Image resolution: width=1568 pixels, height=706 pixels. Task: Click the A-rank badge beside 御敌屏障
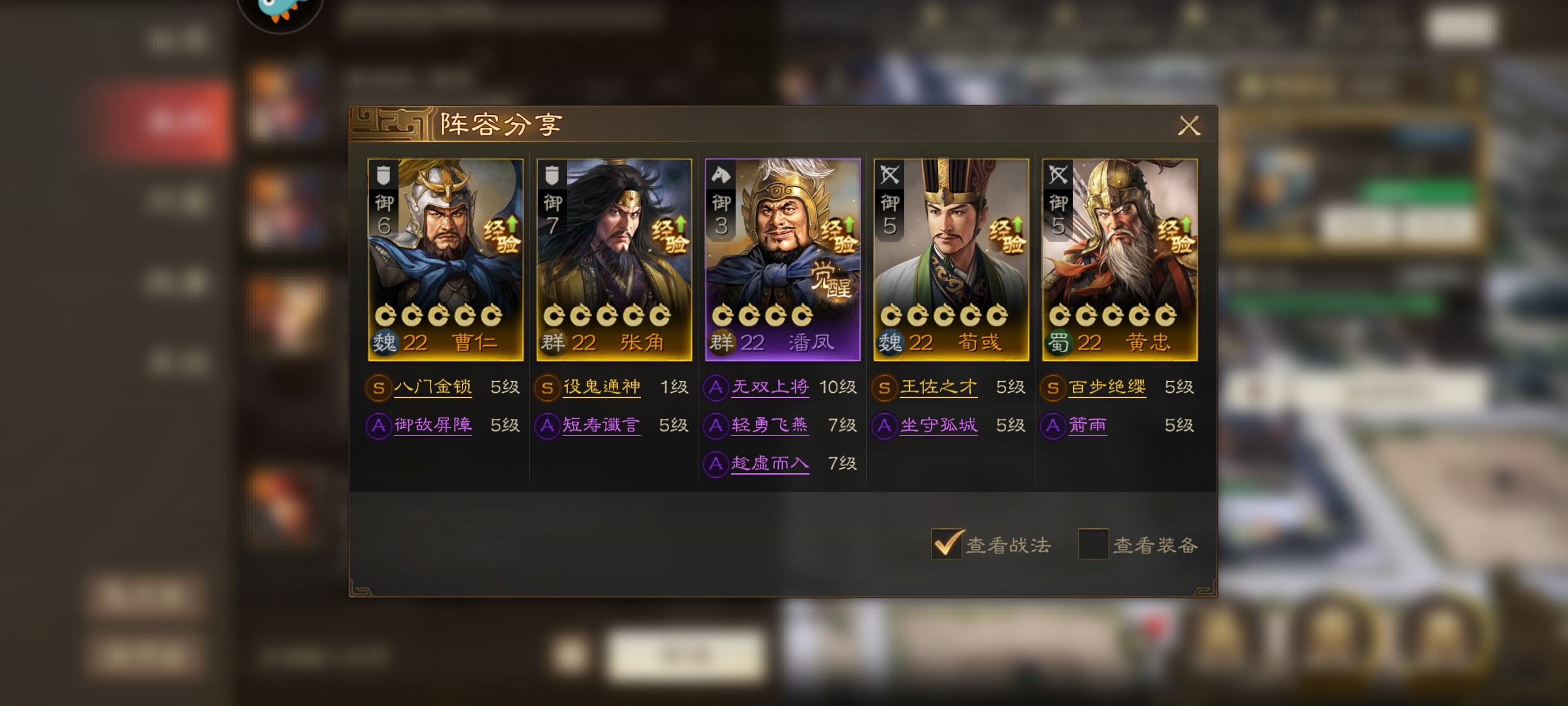(x=378, y=426)
